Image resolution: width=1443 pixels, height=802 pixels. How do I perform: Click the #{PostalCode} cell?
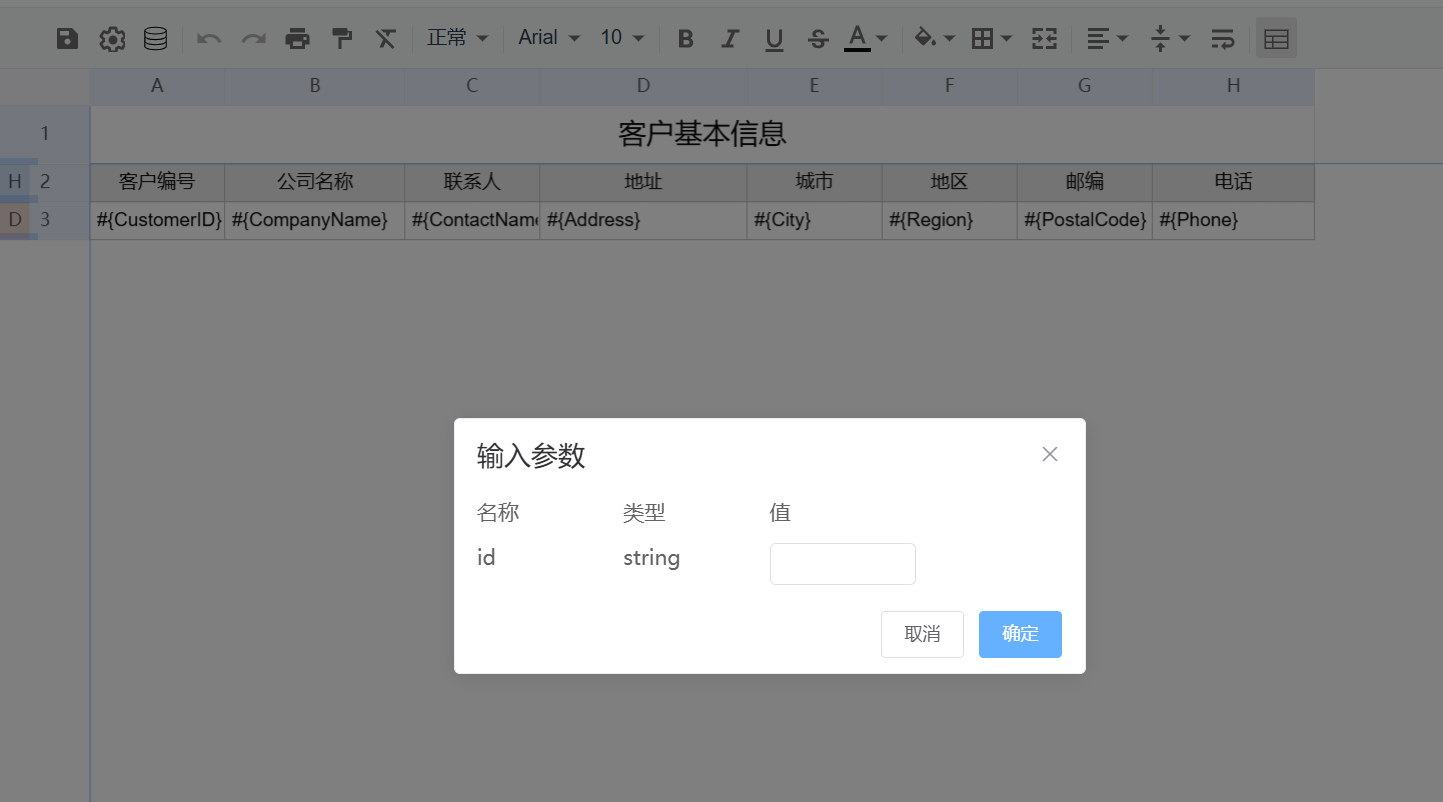[x=1084, y=220]
